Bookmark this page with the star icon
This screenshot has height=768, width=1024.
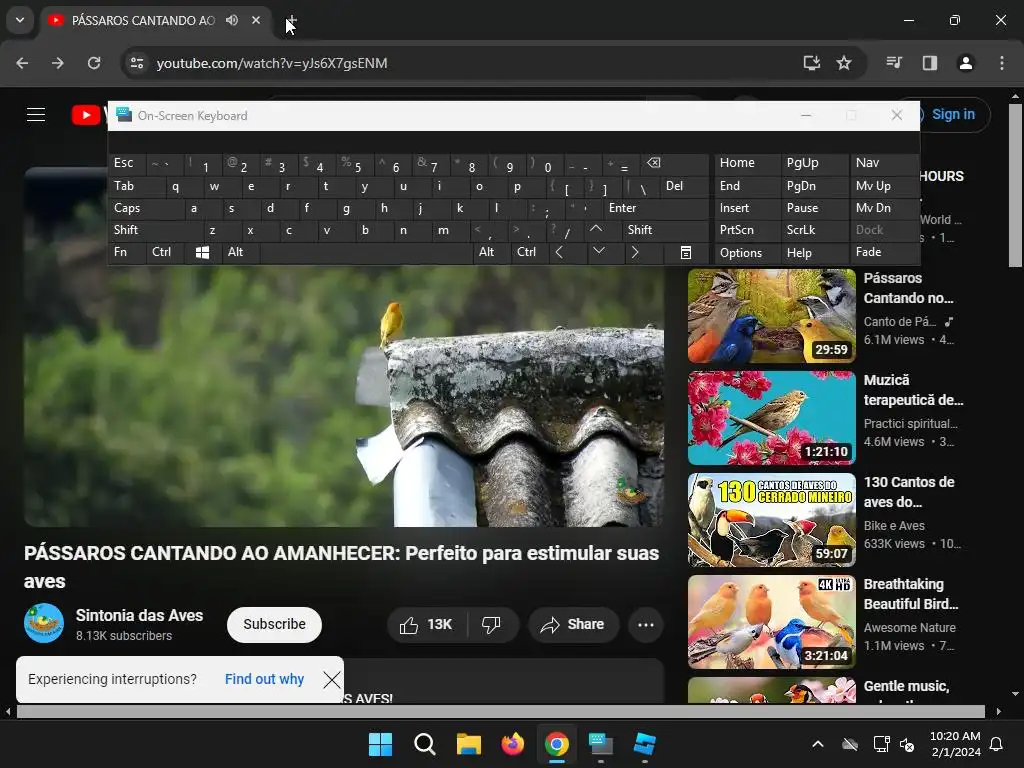coord(844,63)
